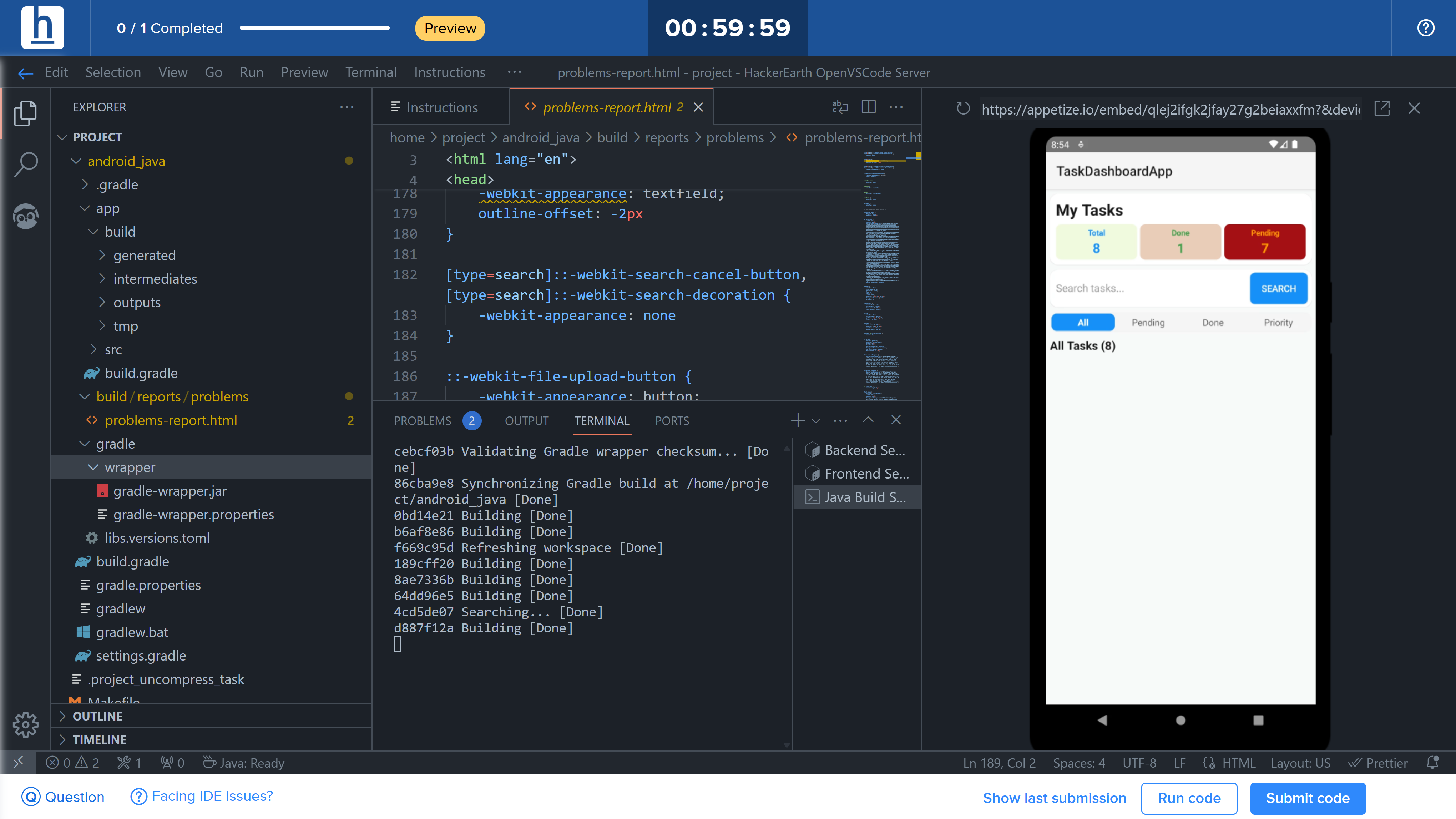Open the Explorer files icon
1456x819 pixels.
click(x=25, y=113)
